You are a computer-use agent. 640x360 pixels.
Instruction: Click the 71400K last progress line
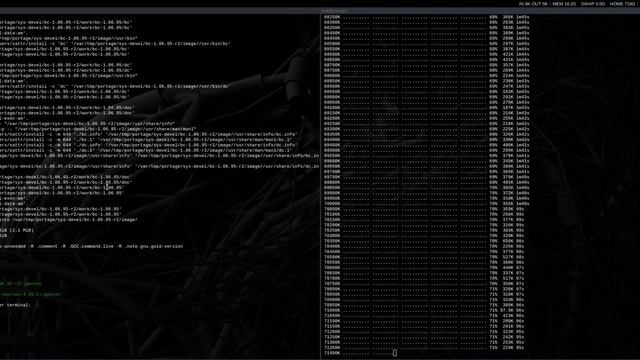[x=360, y=353]
